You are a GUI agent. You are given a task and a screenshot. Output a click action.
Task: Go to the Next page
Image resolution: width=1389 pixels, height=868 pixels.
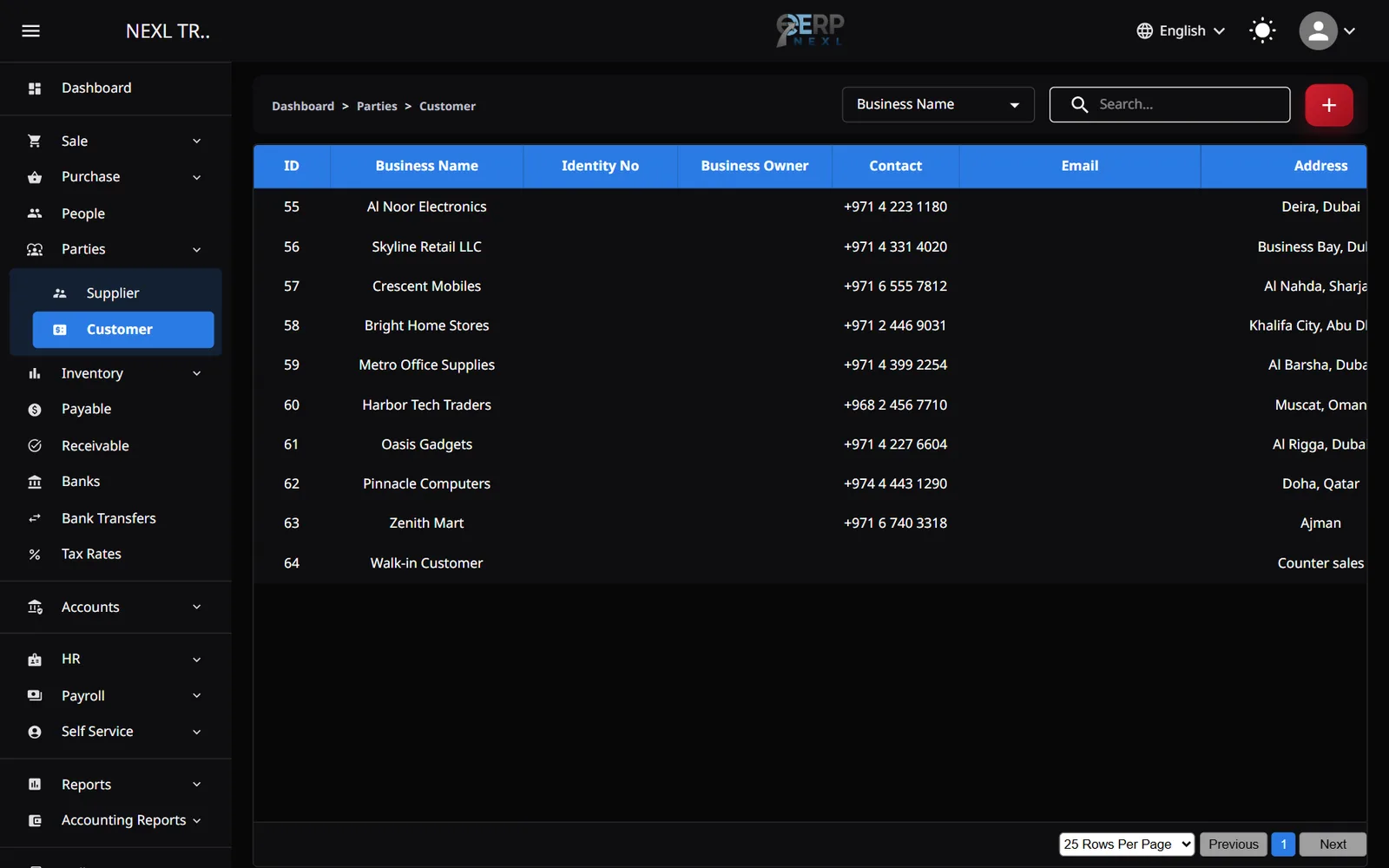(x=1333, y=845)
